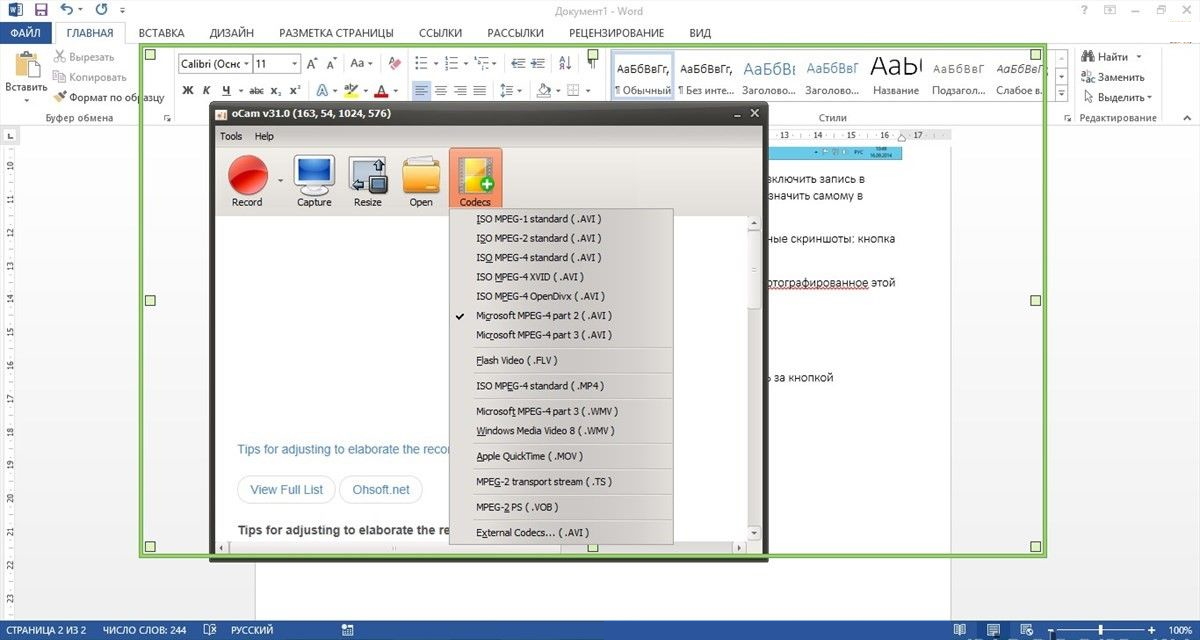Screen dimensions: 1200x640
Task: Open Word Help question mark icon
Action: [x=1085, y=9]
